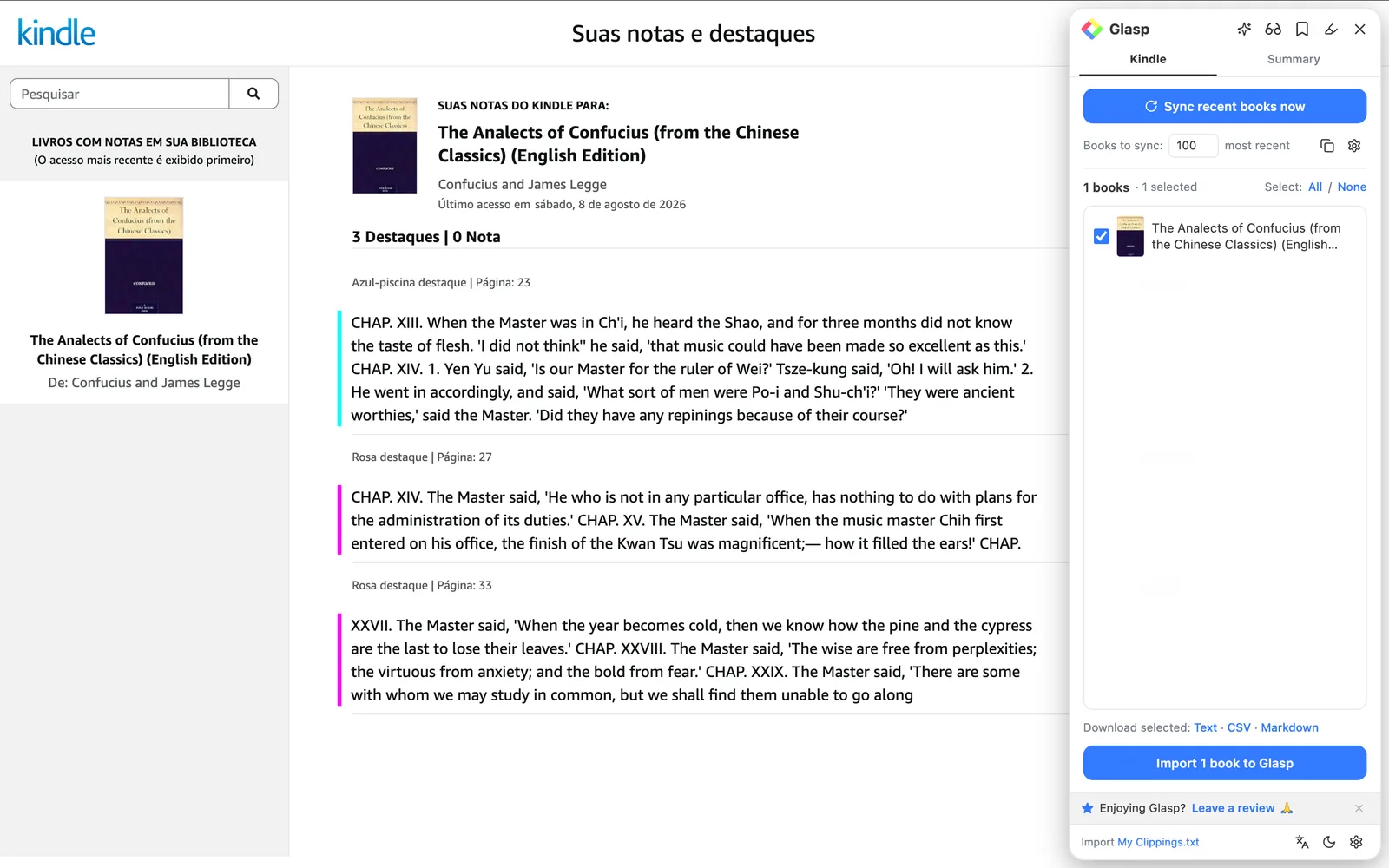Click 'Azul-piscina destaque | Página: 23' label
This screenshot has height=868, width=1389.
(x=441, y=282)
